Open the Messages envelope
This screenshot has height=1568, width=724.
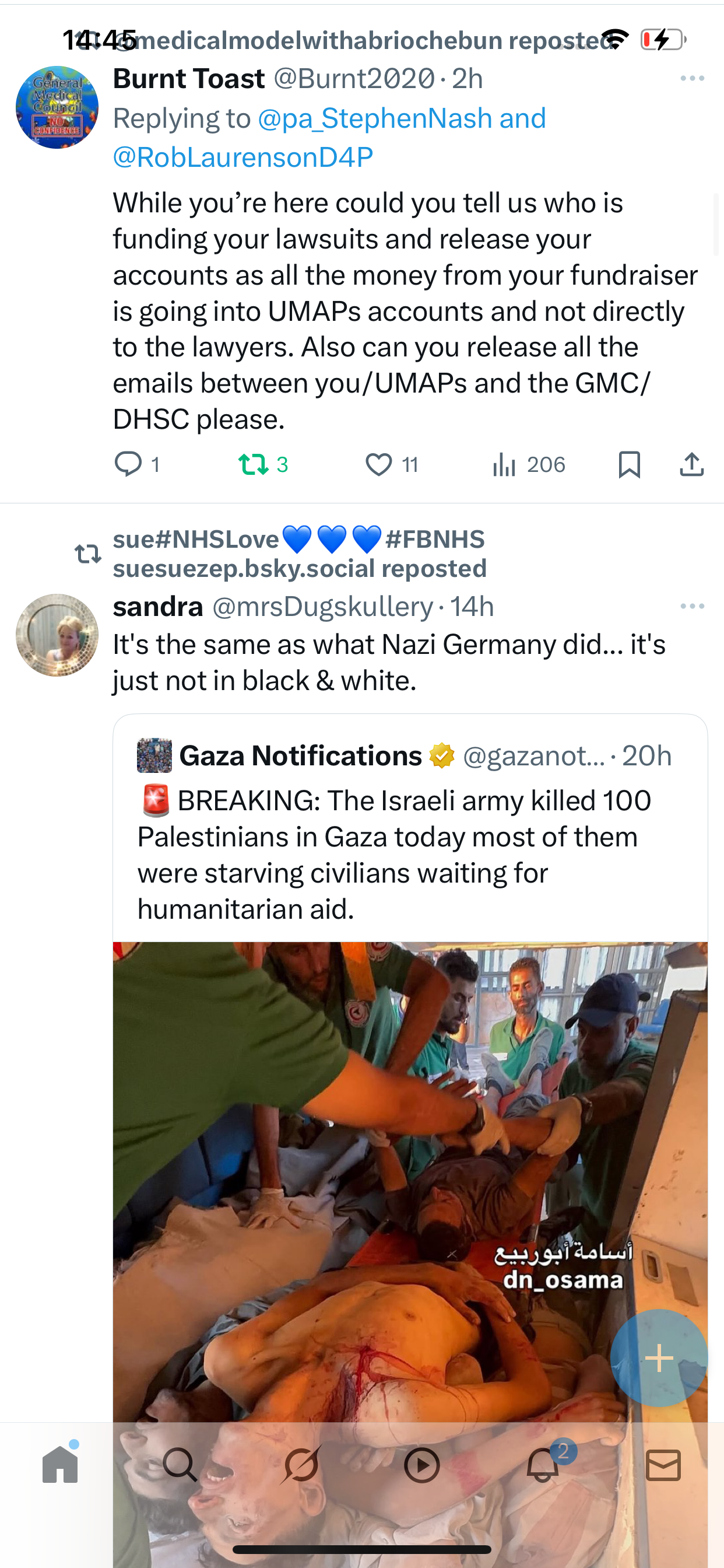coord(663,1465)
